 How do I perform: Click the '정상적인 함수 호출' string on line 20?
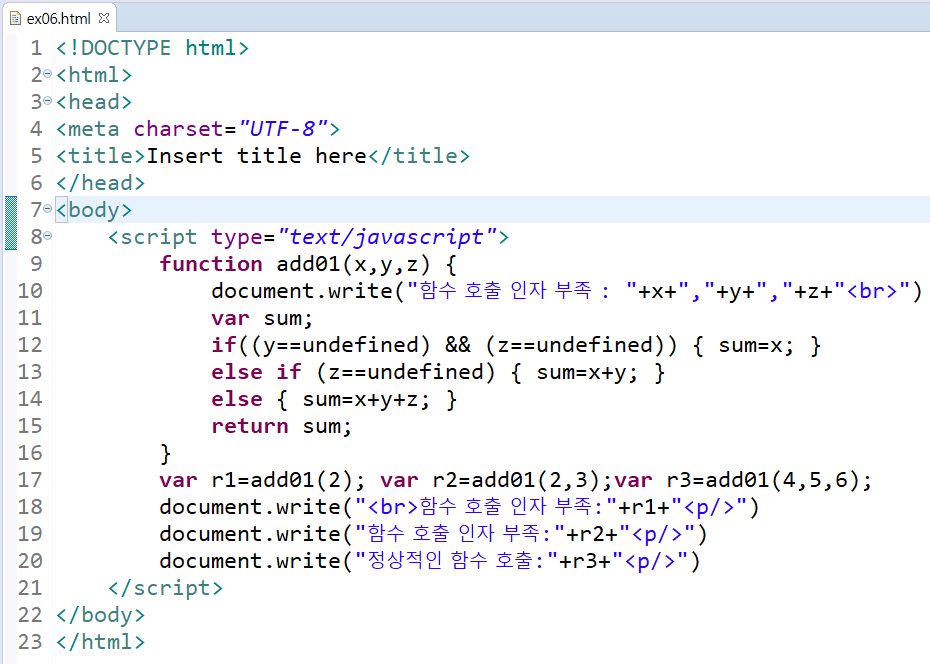[450, 560]
